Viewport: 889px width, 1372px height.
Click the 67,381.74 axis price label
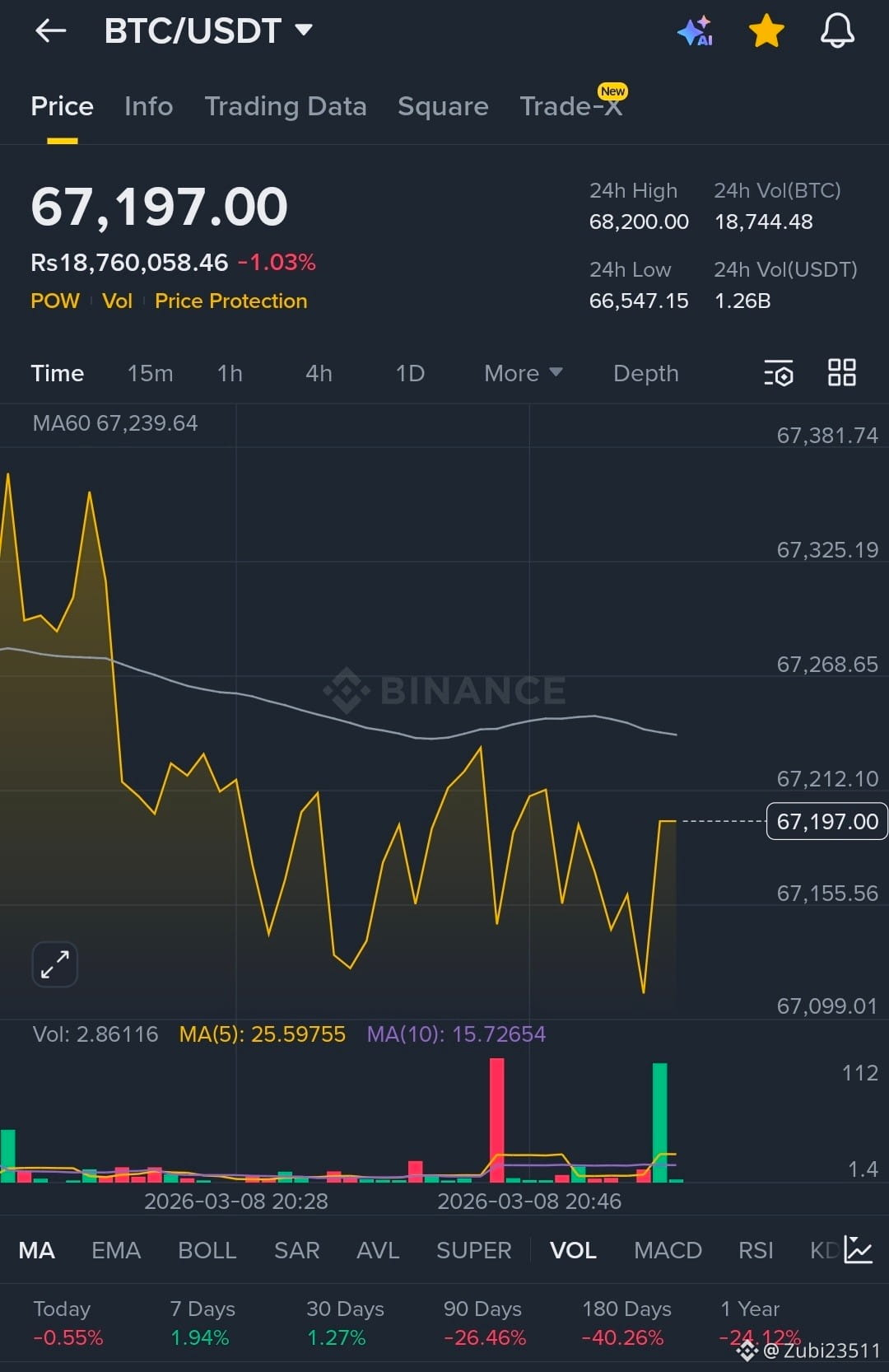827,436
